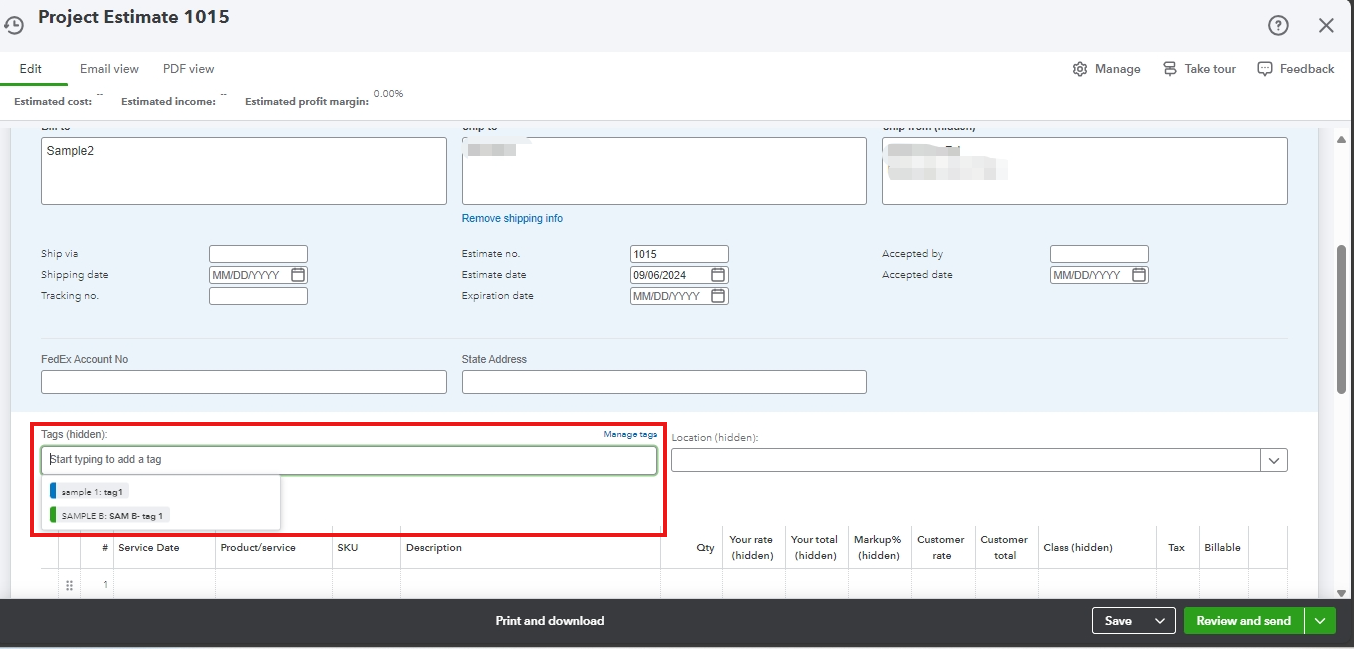The width and height of the screenshot is (1354, 649).
Task: Switch to the Email view tab
Action: [109, 69]
